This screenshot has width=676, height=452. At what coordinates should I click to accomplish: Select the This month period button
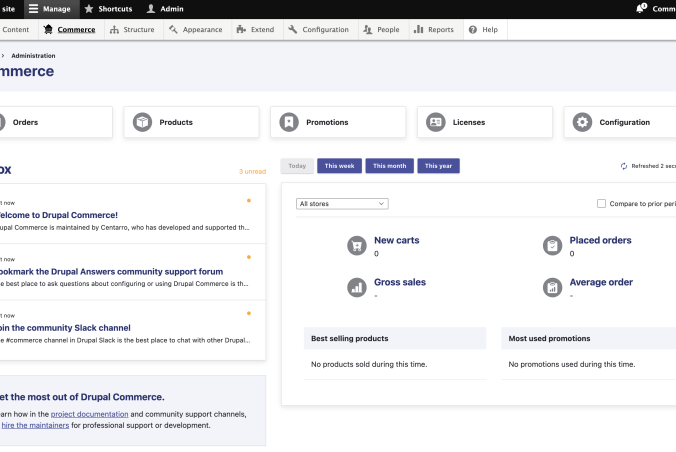tap(389, 166)
